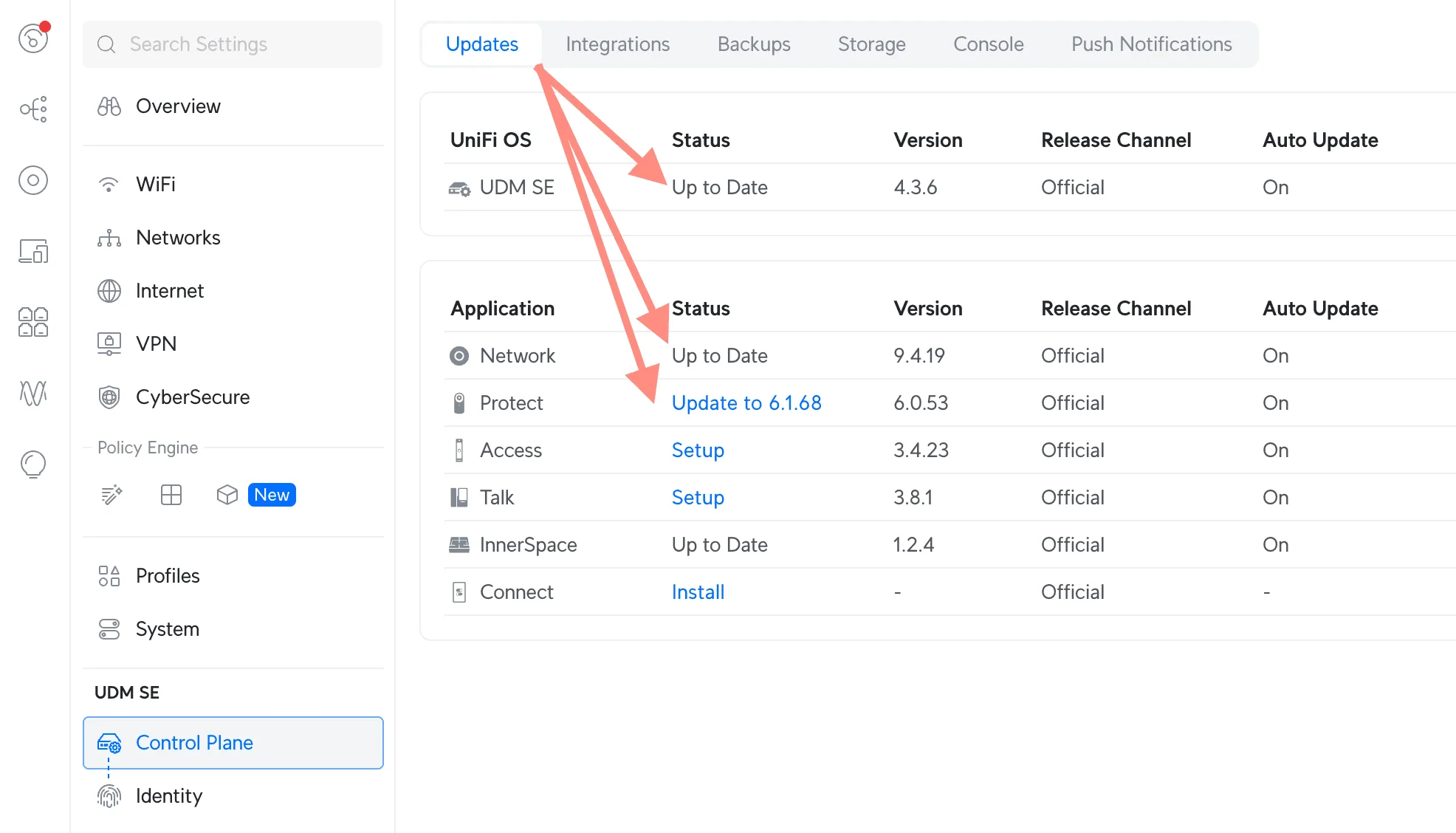This screenshot has height=833, width=1456.
Task: Open the boxed Policy Engine icon with New badge
Action: (227, 495)
